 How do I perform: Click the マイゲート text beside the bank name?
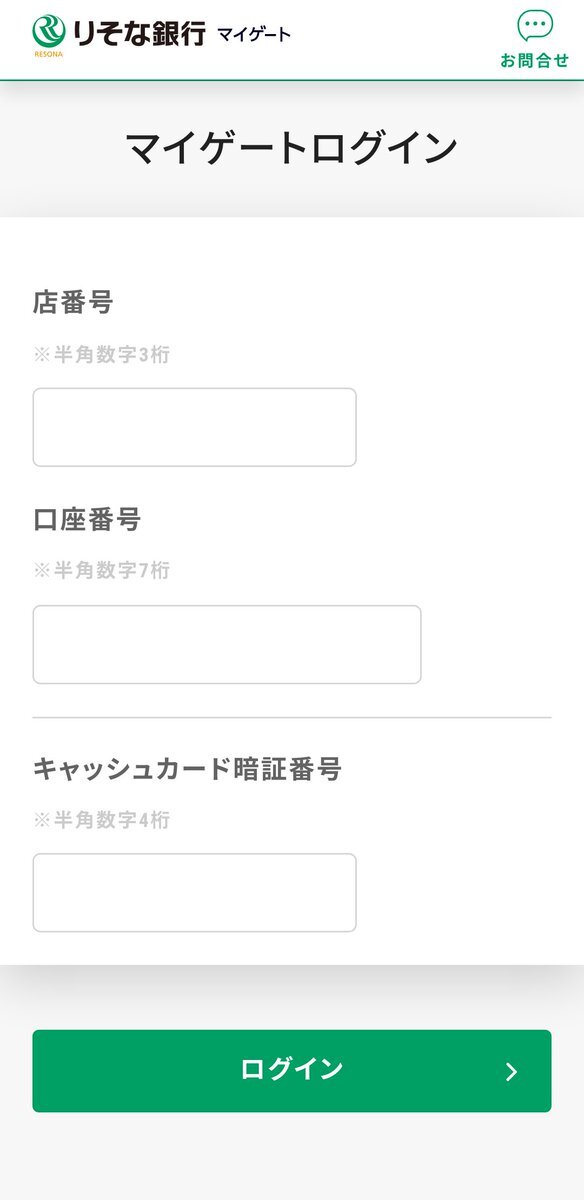coord(254,35)
